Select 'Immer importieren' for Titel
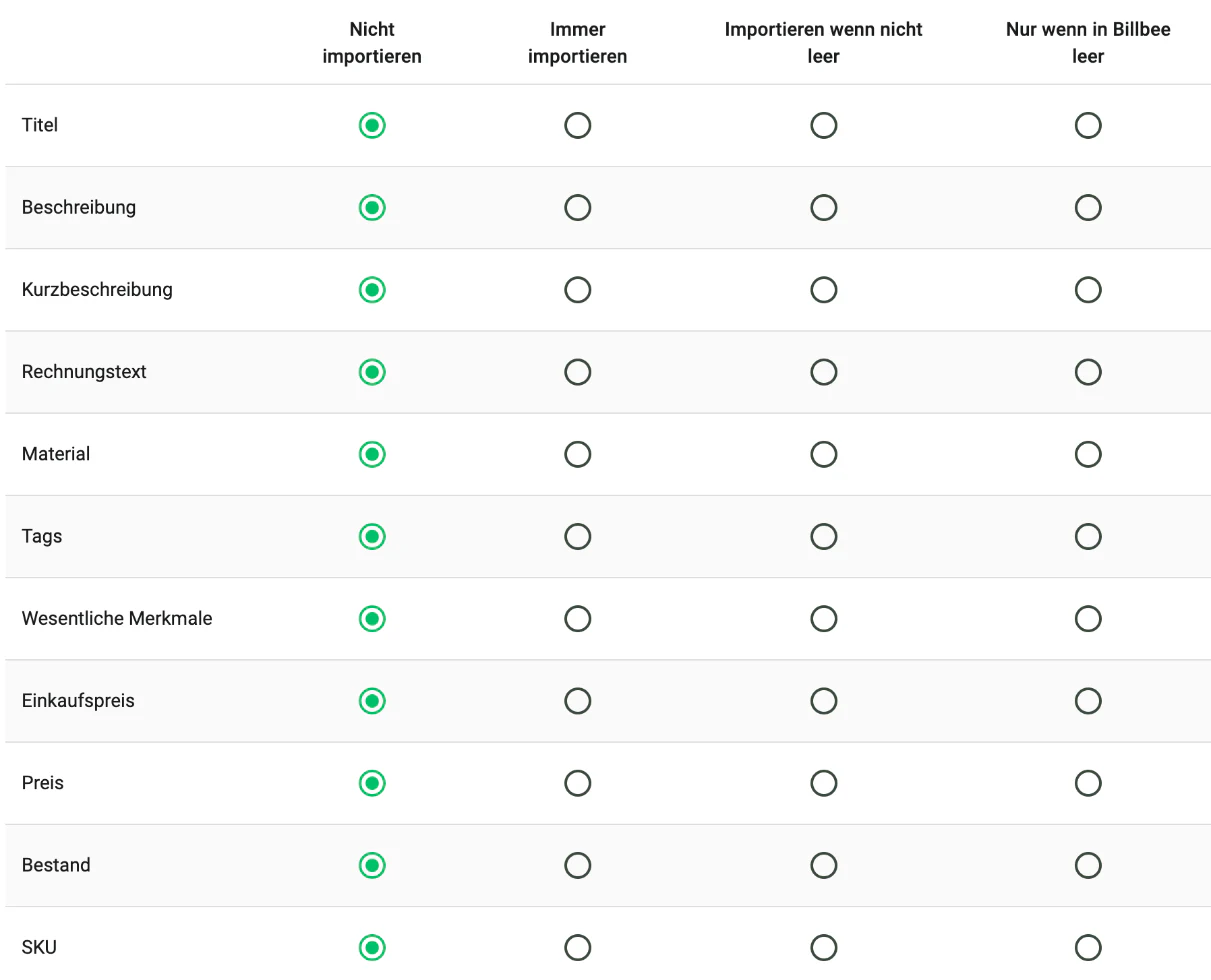Viewport: 1211px width, 980px height. [578, 125]
